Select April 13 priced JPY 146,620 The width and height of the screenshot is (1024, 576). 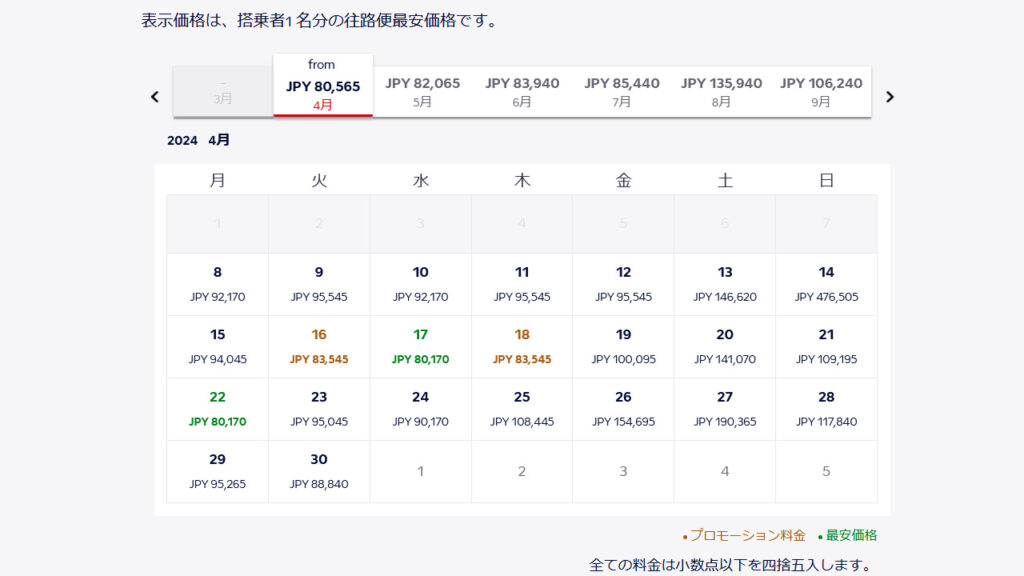[x=725, y=284]
